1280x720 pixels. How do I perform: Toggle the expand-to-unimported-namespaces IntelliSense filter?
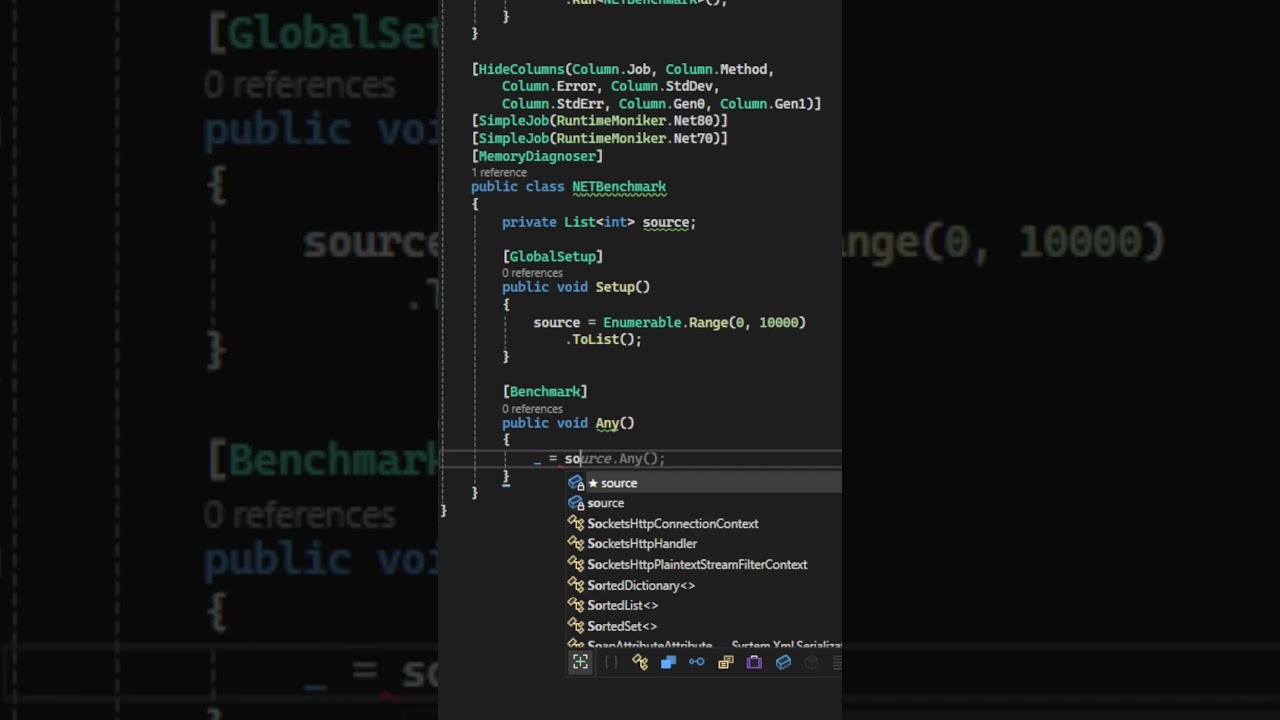[581, 662]
